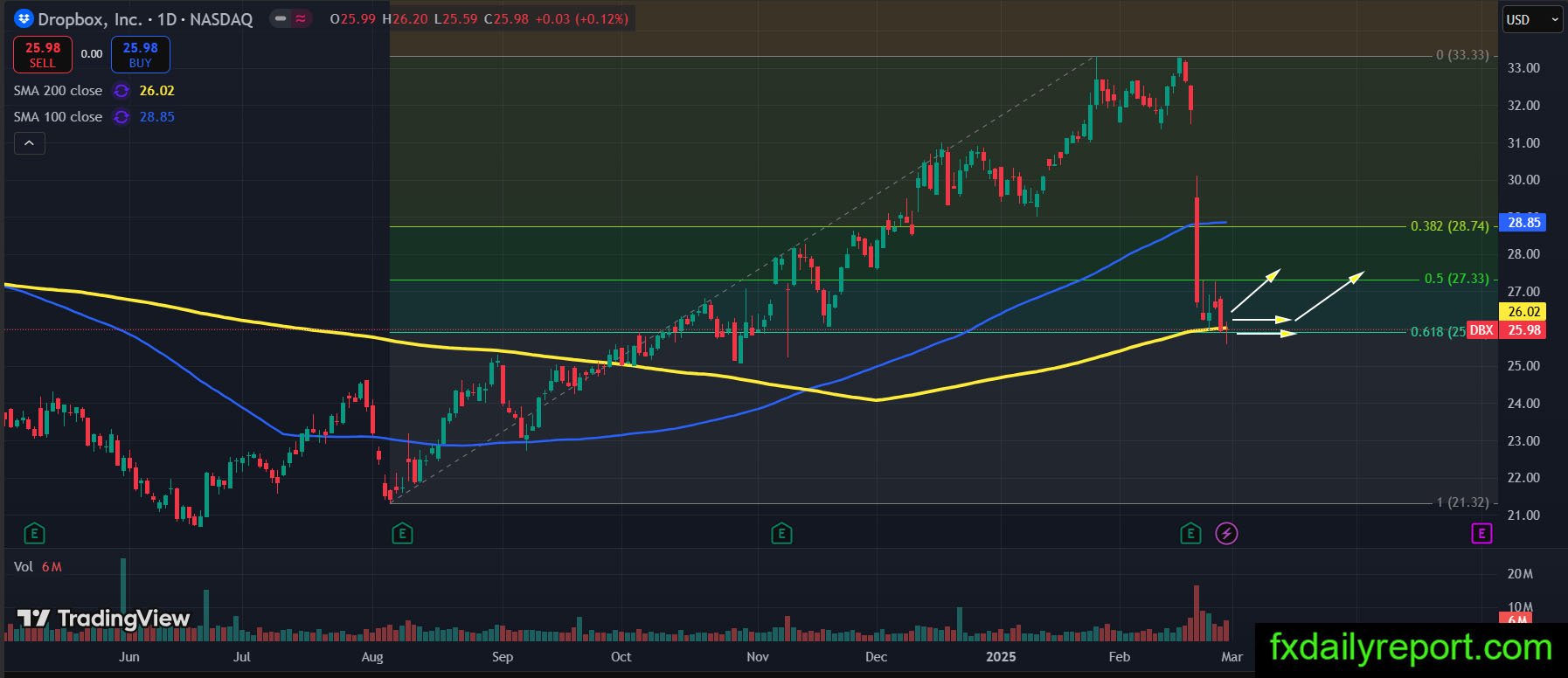Image resolution: width=1568 pixels, height=678 pixels.
Task: Click the Feb label on time axis
Action: click(x=1120, y=657)
